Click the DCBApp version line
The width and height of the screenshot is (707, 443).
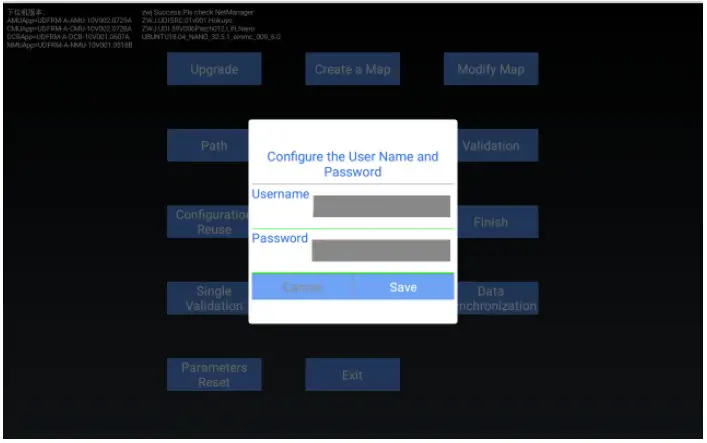(69, 37)
